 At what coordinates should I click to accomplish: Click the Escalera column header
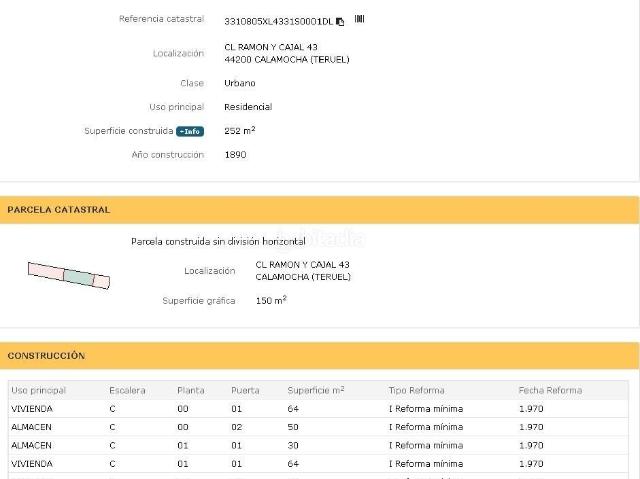point(127,390)
